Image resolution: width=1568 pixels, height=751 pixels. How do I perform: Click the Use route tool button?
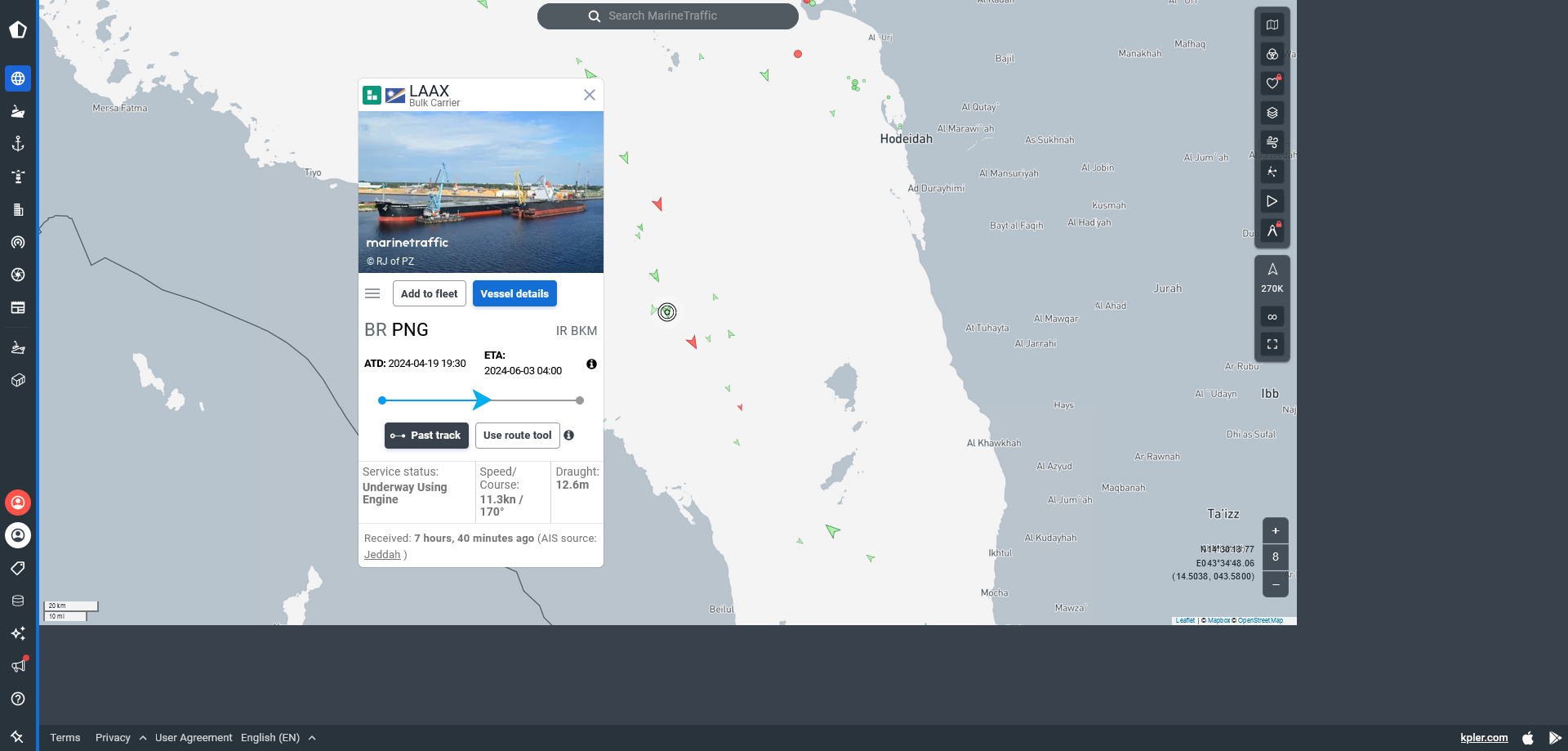pyautogui.click(x=518, y=436)
